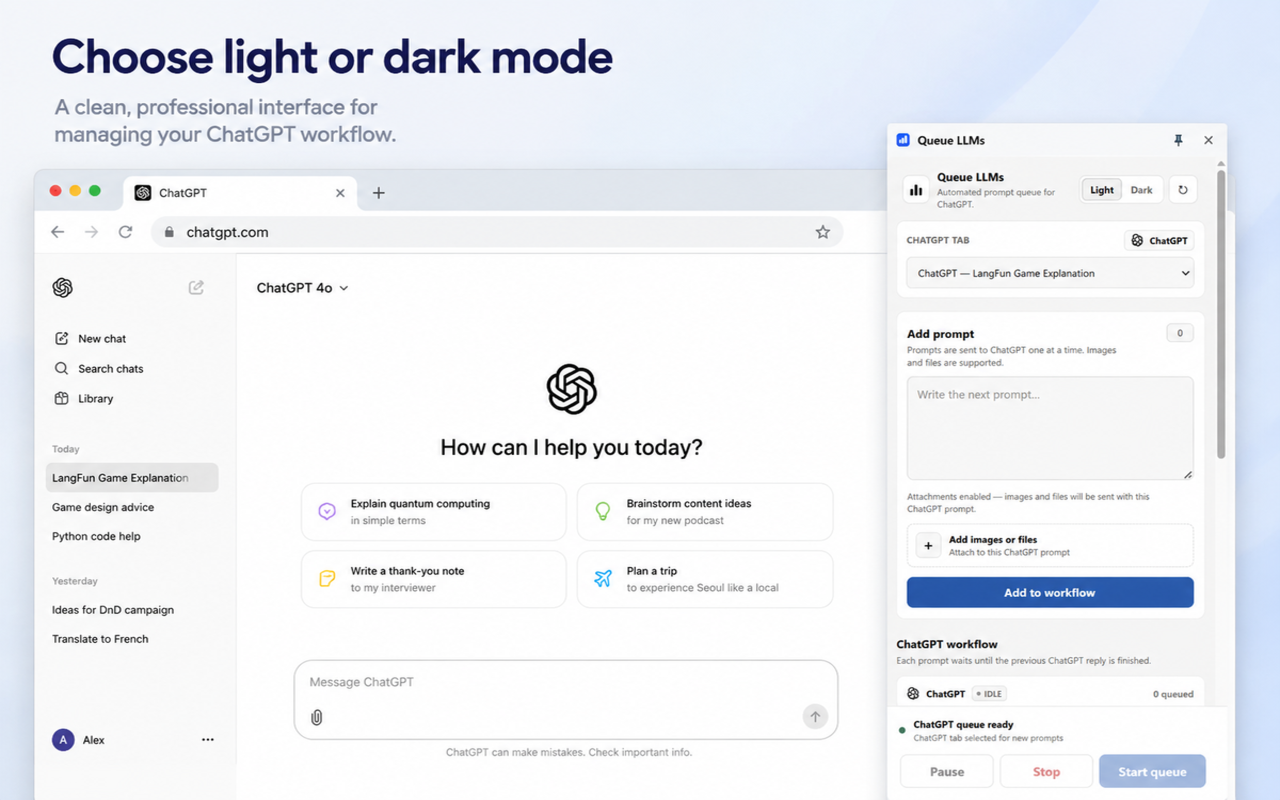Screen dimensions: 1280x800
Task: Click the Queue LLMs panel scrollbar
Action: (x=1220, y=315)
